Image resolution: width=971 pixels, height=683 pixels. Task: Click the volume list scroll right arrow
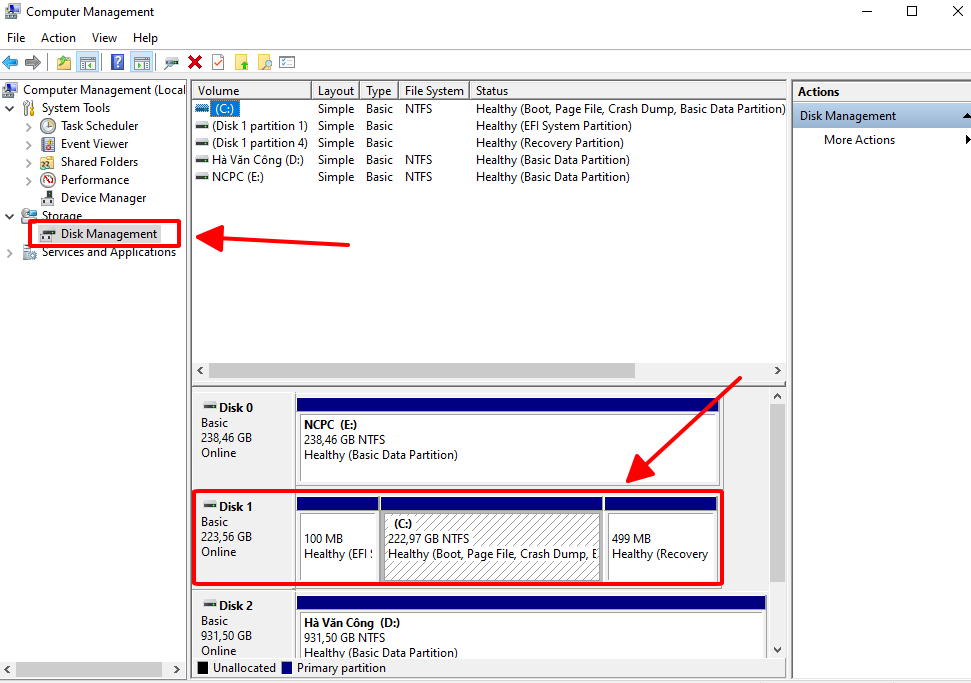pyautogui.click(x=778, y=370)
